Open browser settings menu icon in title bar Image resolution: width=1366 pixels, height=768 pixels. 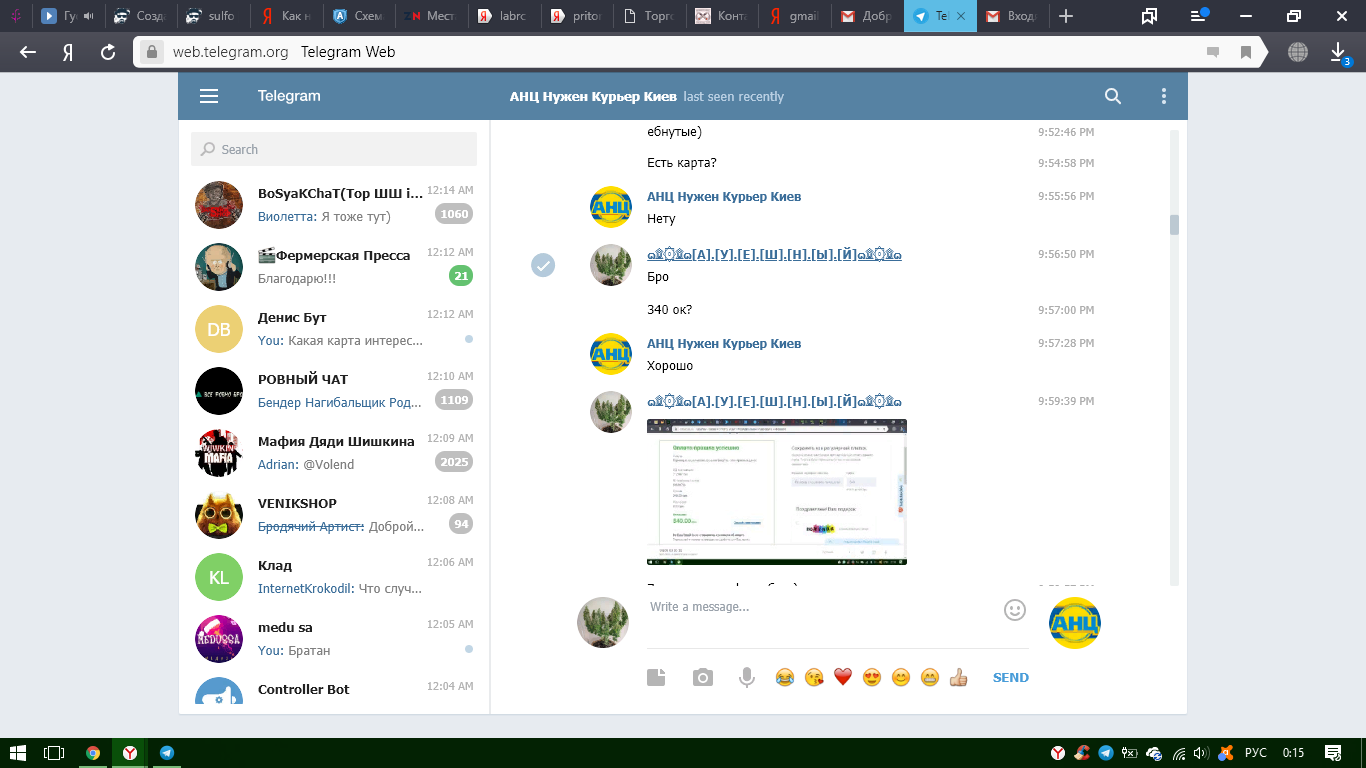[x=1200, y=16]
